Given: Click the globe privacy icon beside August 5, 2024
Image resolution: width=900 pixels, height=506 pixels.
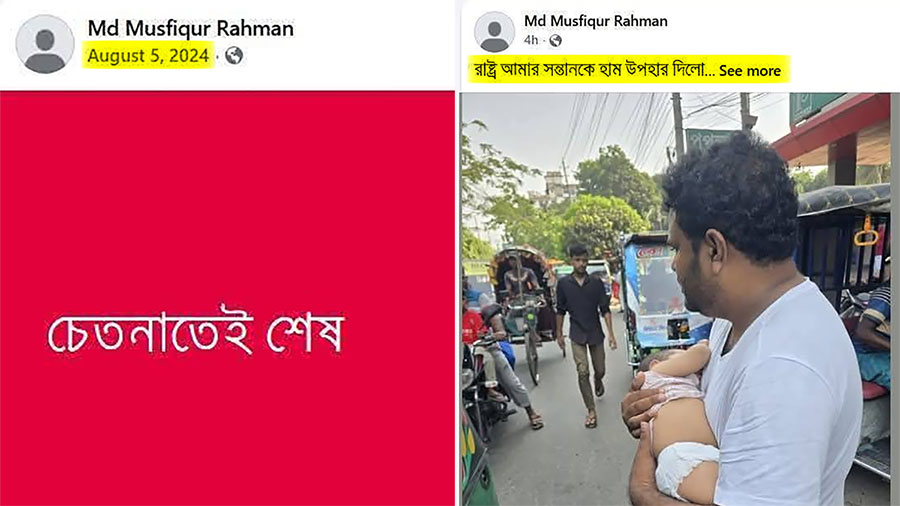Looking at the screenshot, I should coord(234,56).
